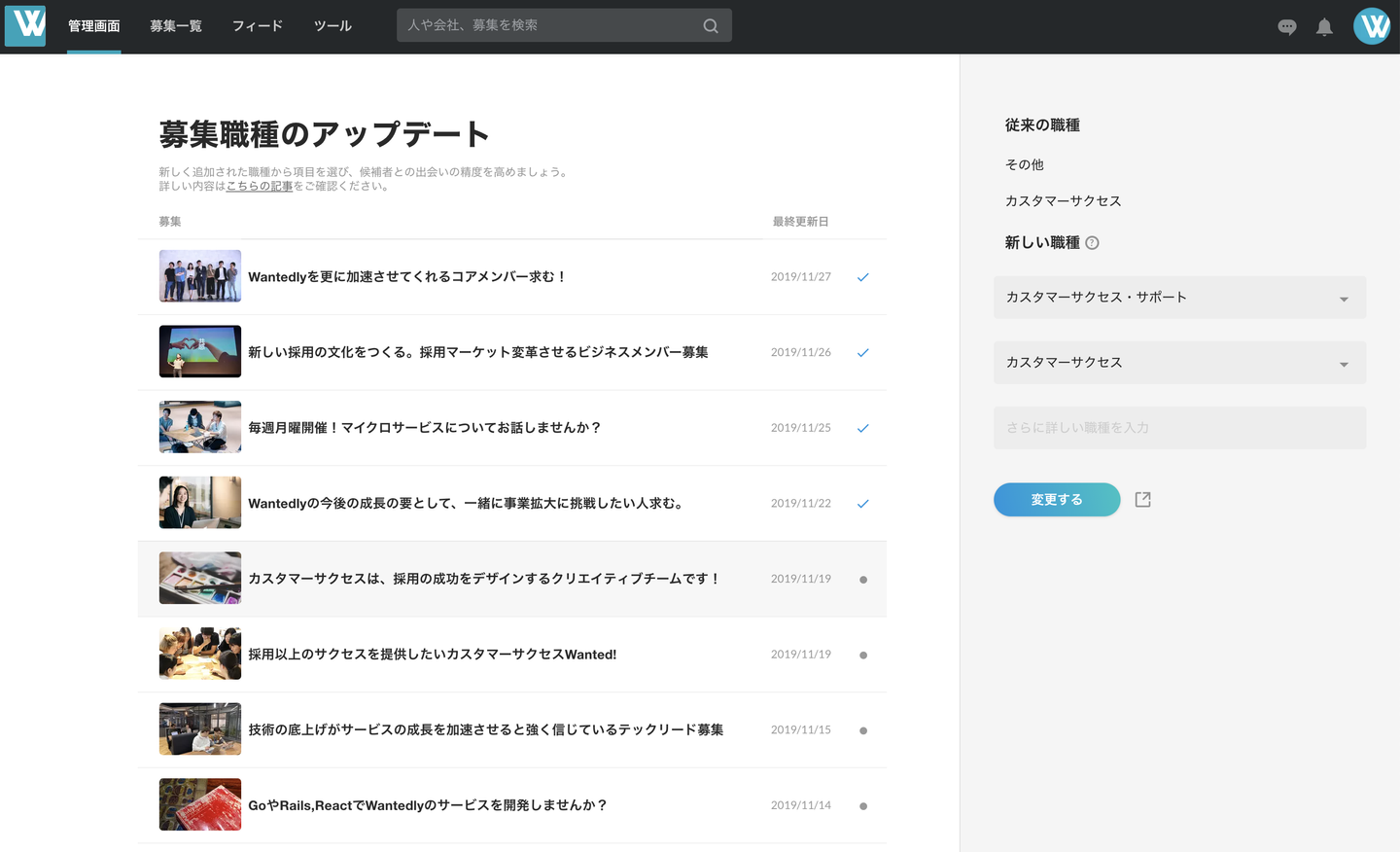Viewport: 1400px width, 852px height.
Task: Click the date 2019/11/26
Action: (x=801, y=352)
